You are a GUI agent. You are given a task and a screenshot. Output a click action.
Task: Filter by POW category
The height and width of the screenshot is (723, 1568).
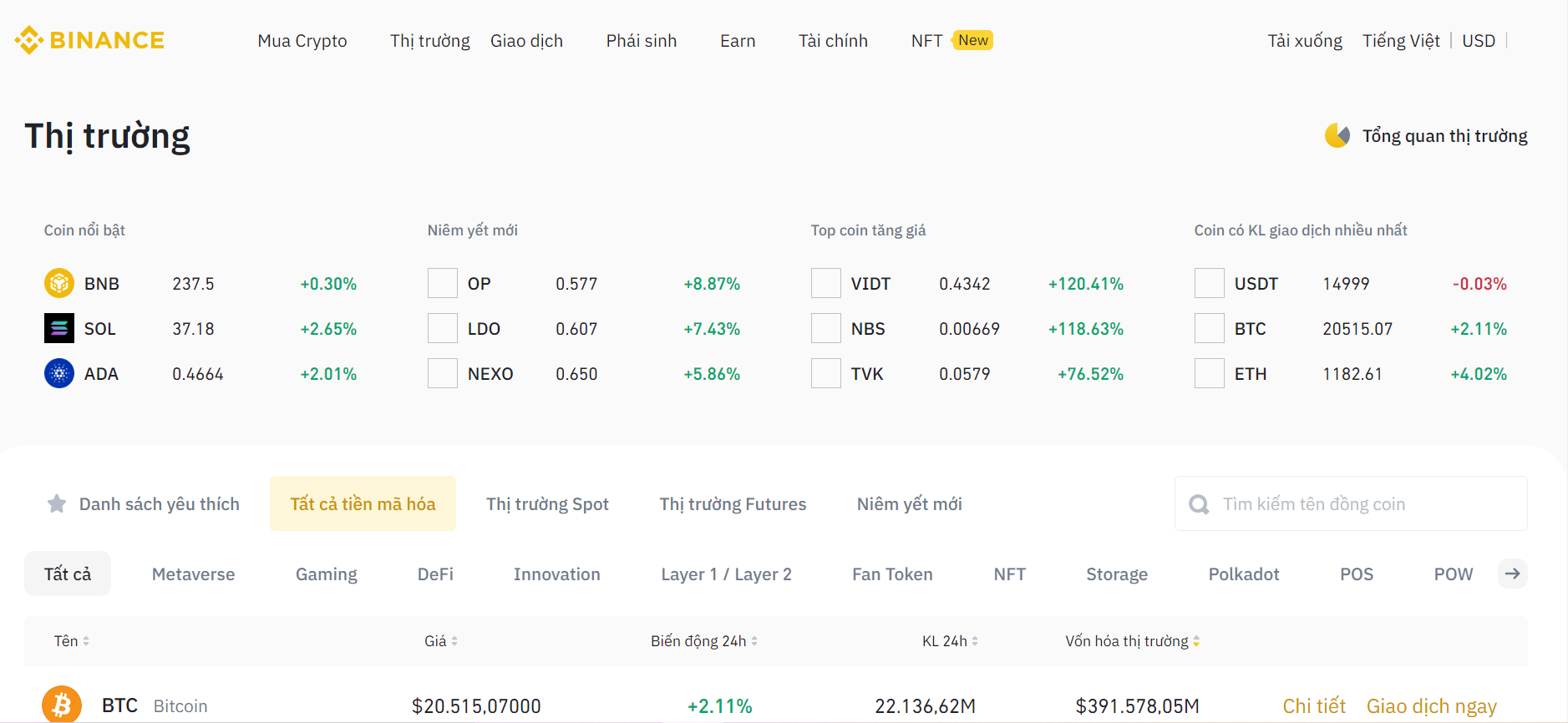(x=1453, y=574)
